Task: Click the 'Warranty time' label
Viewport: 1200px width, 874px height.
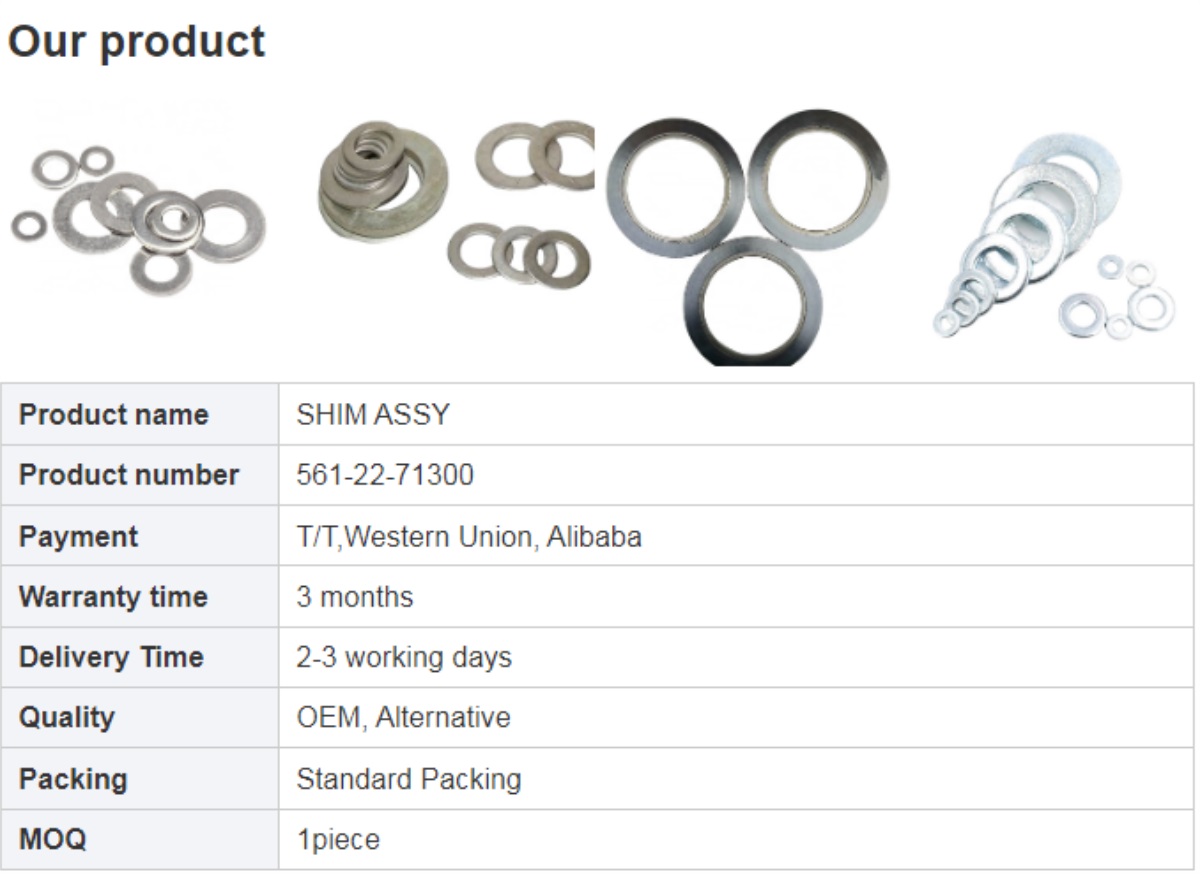Action: (x=113, y=597)
